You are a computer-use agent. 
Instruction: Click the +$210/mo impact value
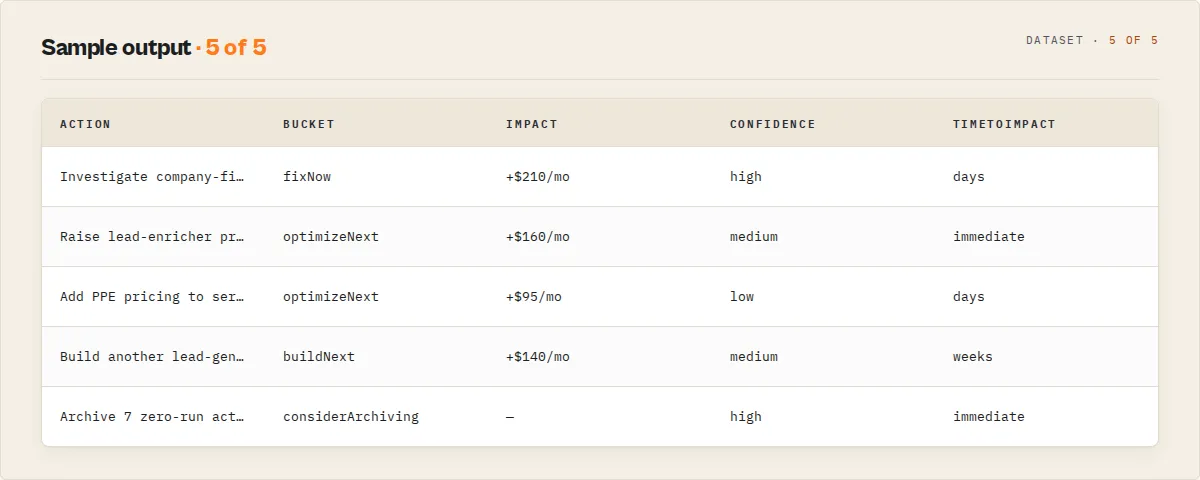pos(538,177)
